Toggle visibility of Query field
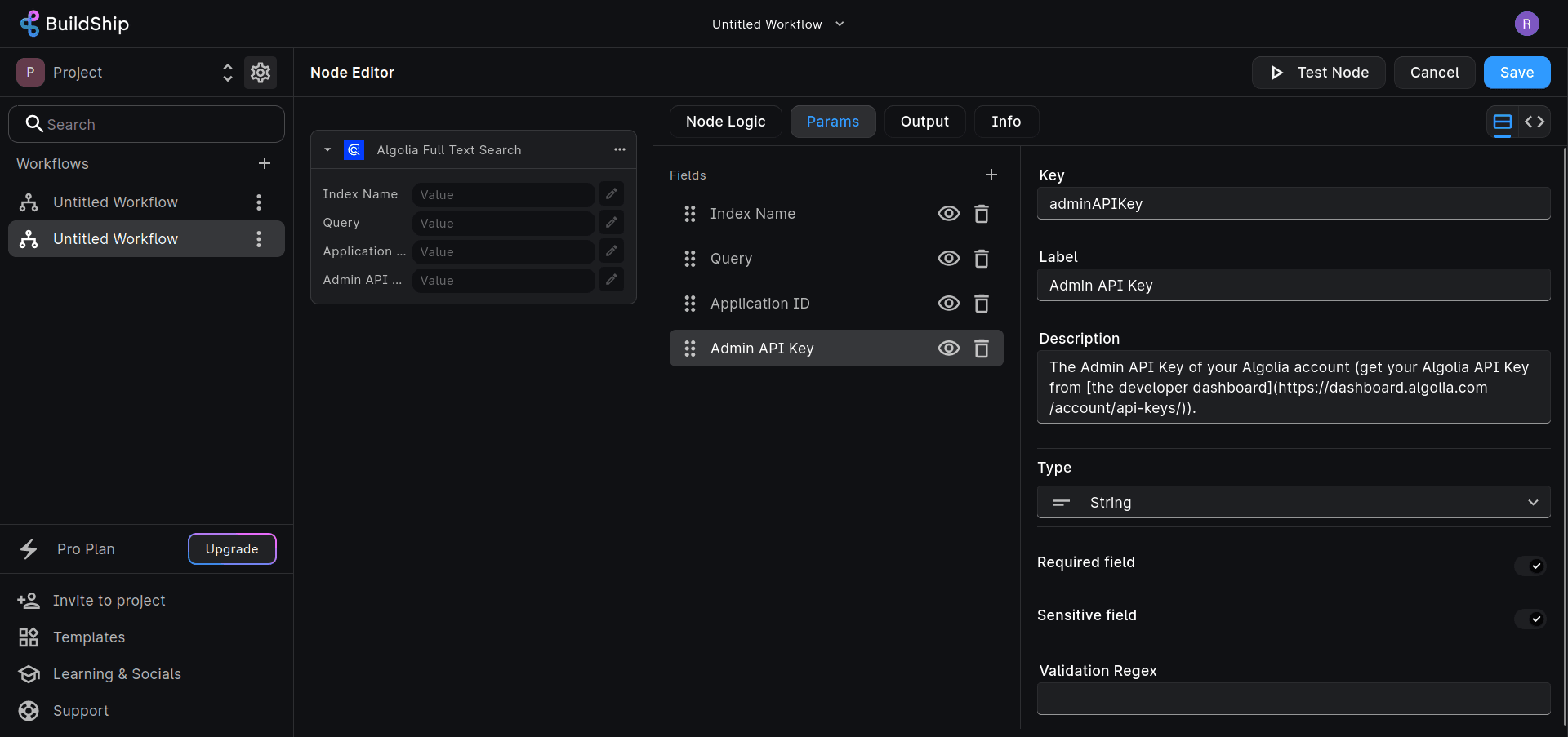The image size is (1568, 737). pyautogui.click(x=948, y=259)
